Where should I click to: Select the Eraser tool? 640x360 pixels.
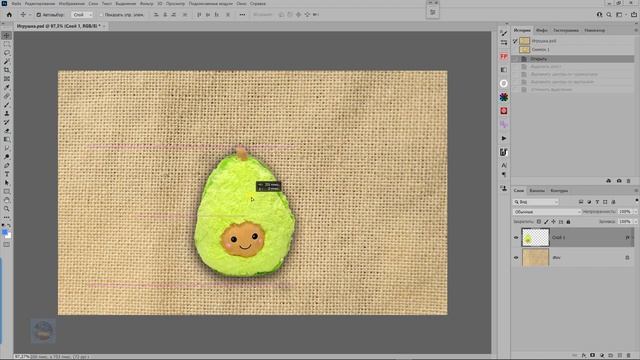[7, 131]
